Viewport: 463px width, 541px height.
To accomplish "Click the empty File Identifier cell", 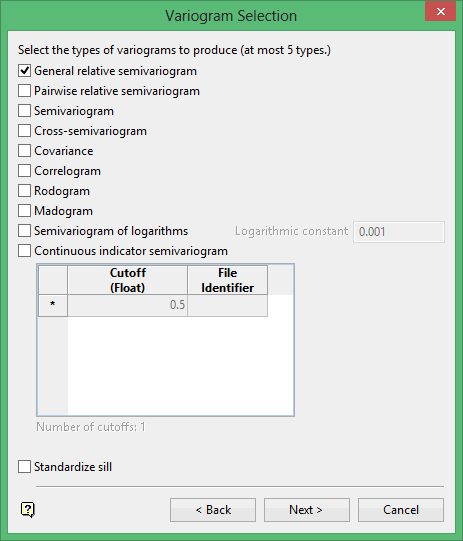I will click(227, 305).
